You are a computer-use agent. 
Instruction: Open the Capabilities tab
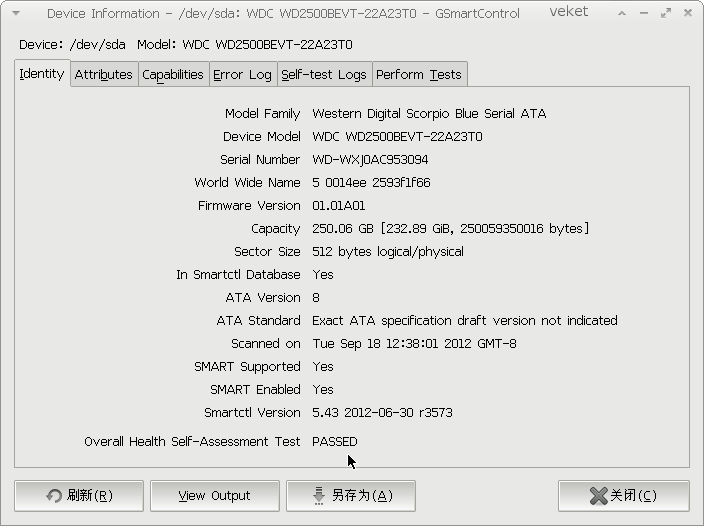tap(173, 74)
